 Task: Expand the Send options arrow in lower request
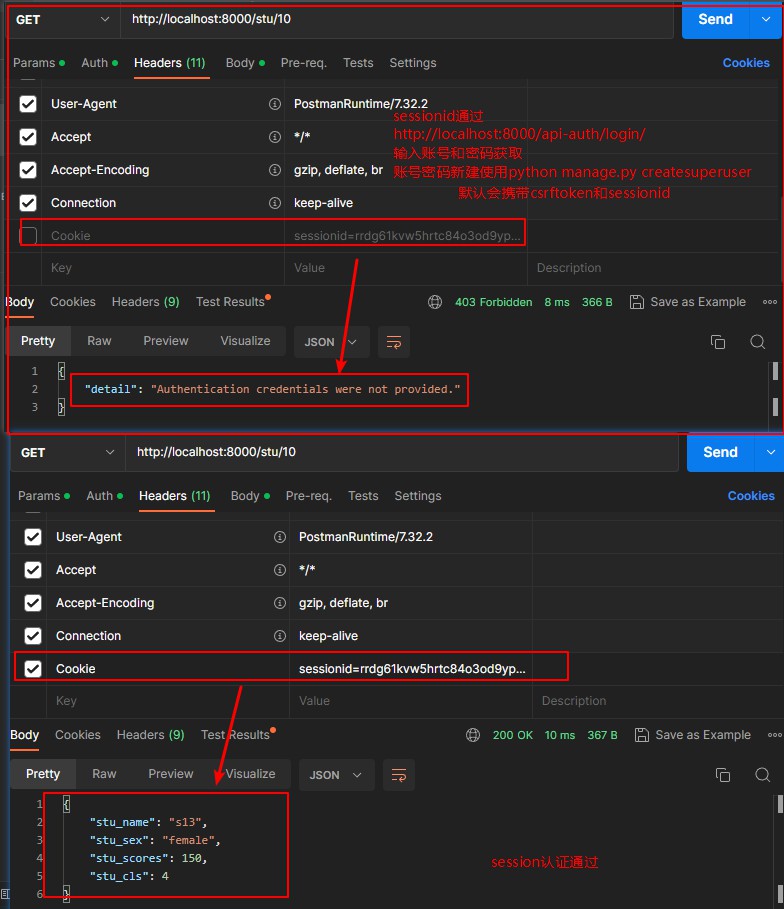[x=770, y=452]
